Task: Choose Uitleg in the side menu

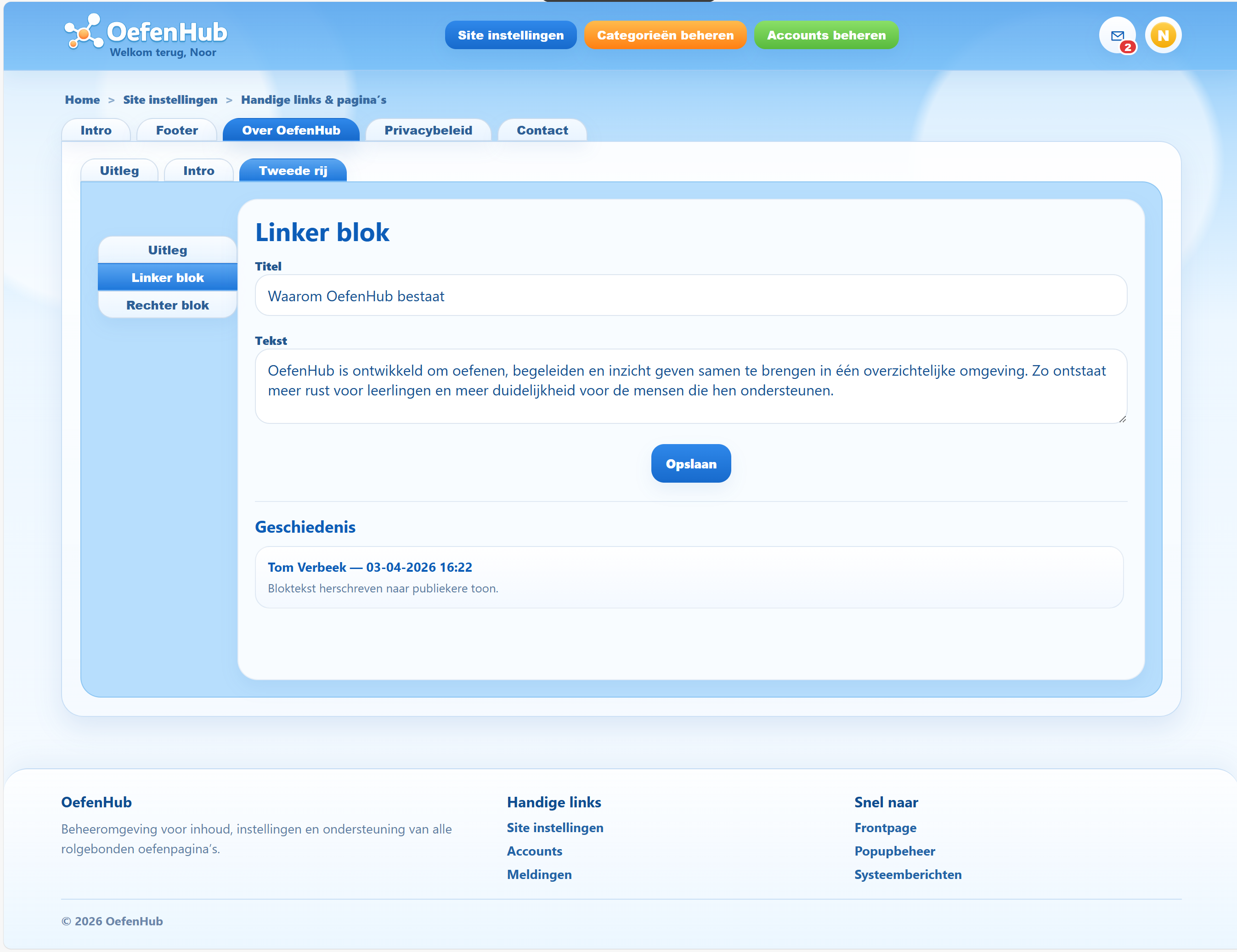Action: pos(168,250)
